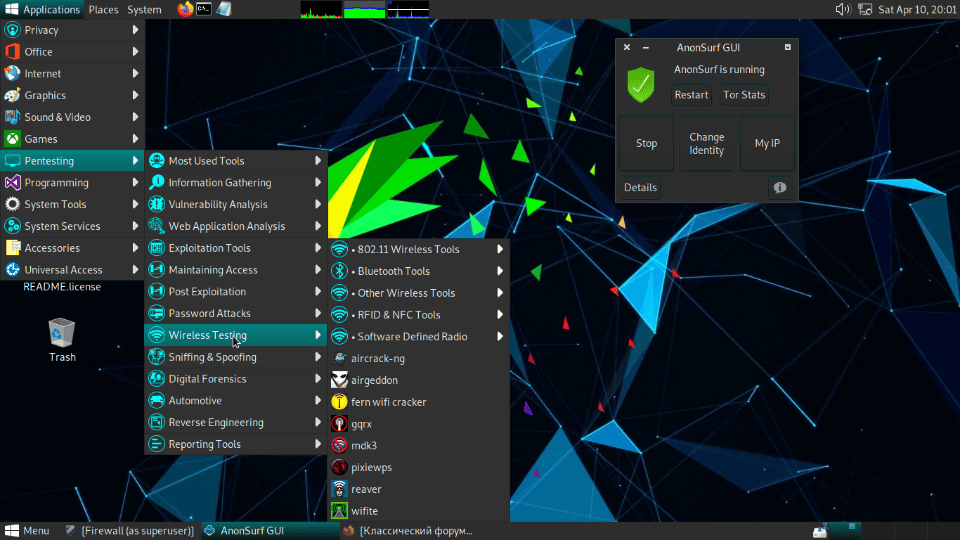Open Universal Access submenu
This screenshot has width=960, height=540.
[72, 270]
